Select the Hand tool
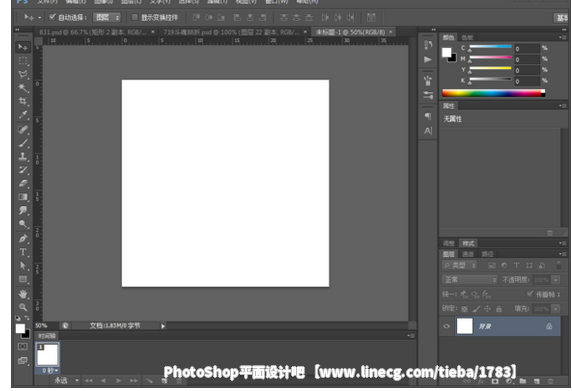572x391 pixels. [23, 294]
